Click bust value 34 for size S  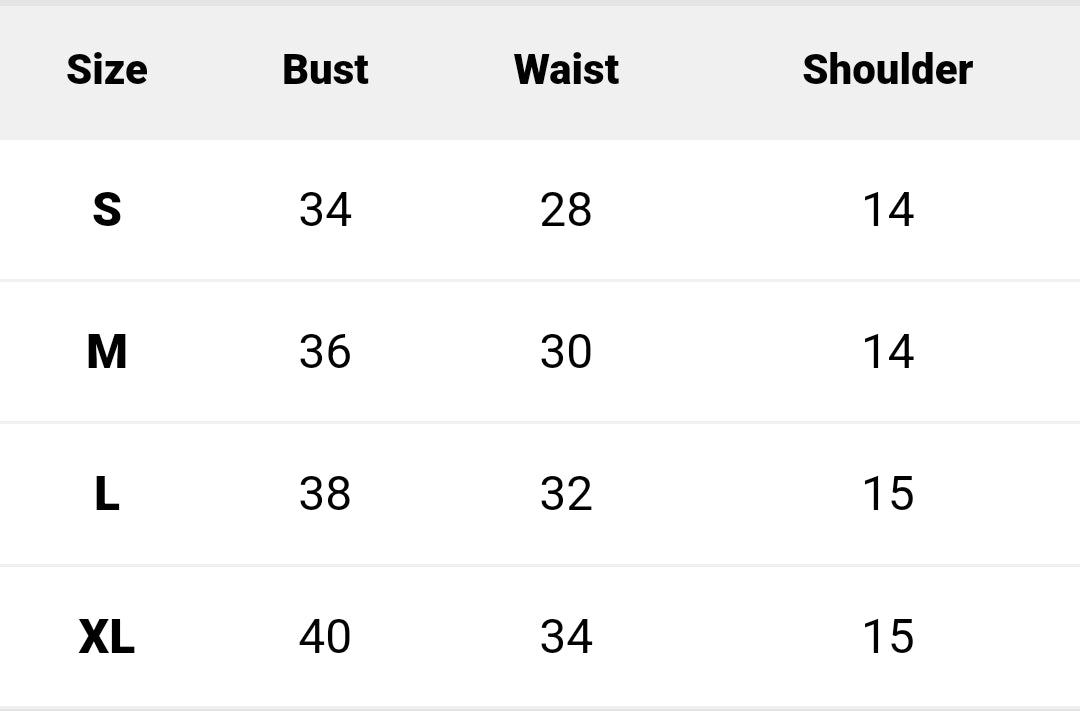tap(325, 210)
